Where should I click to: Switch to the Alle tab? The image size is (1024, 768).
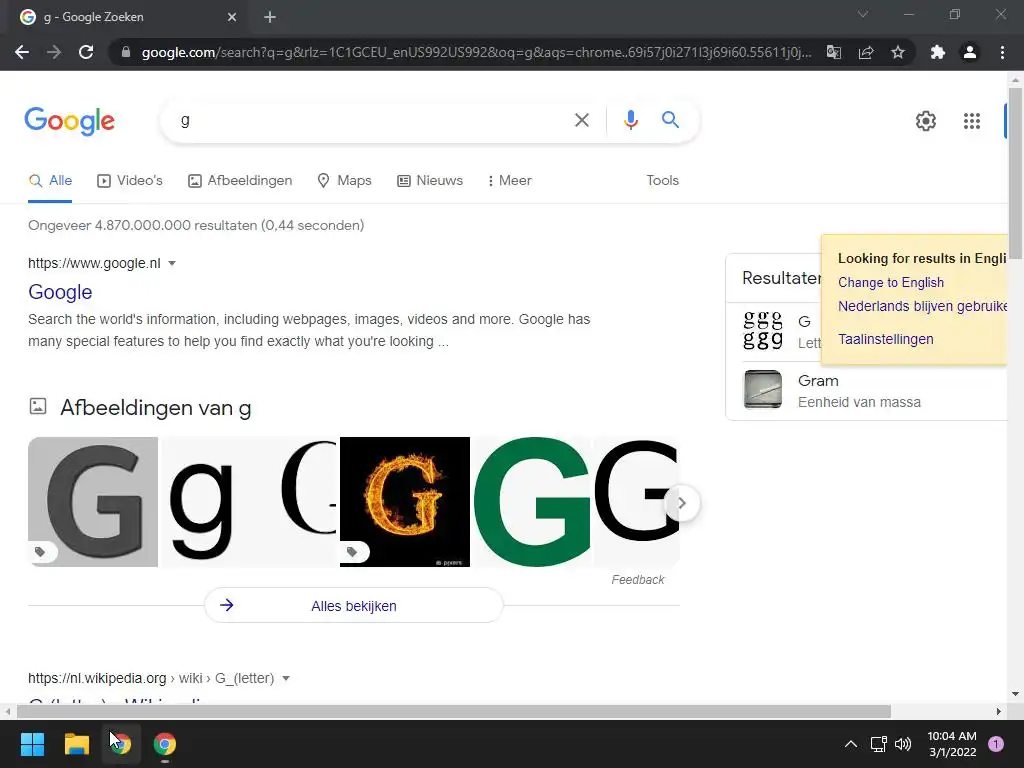[50, 180]
